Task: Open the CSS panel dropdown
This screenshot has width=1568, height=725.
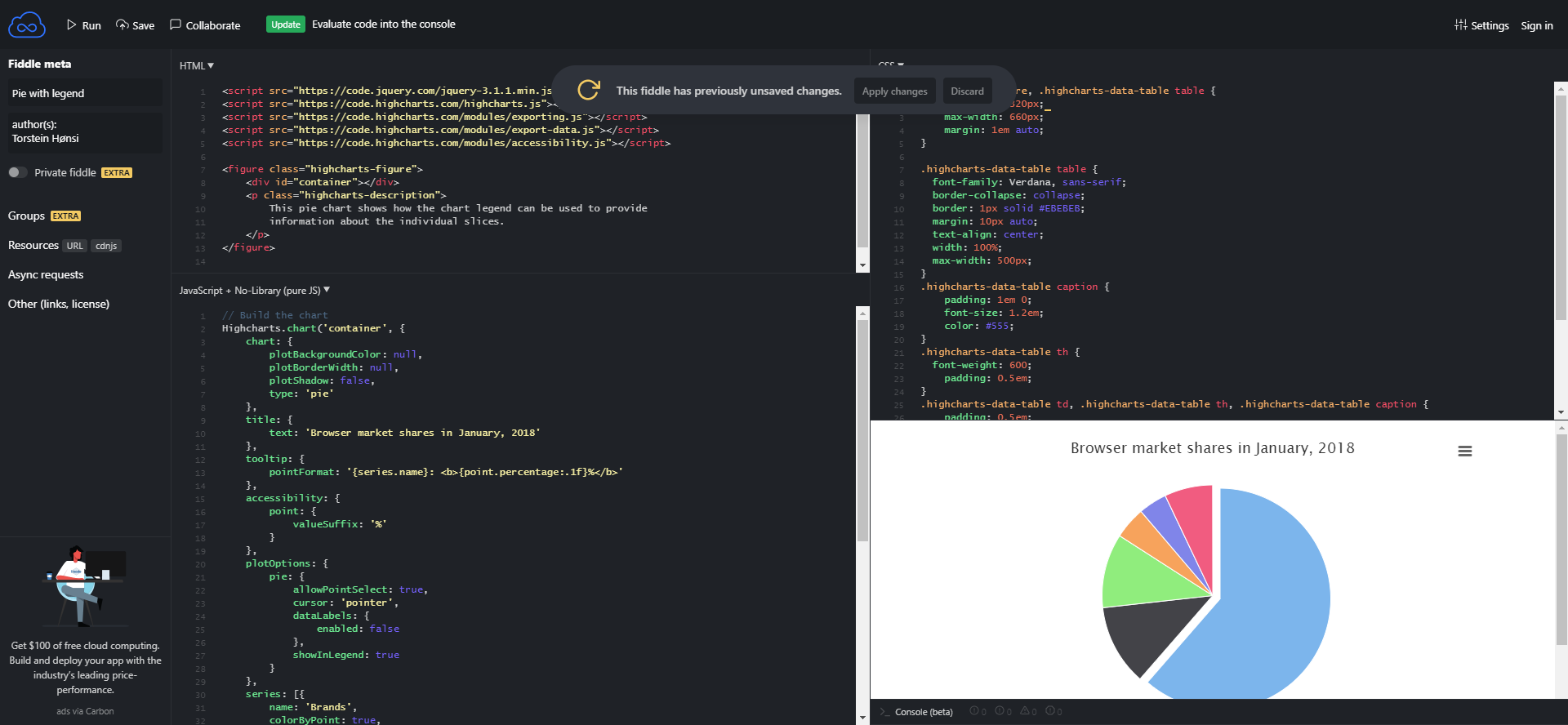Action: pyautogui.click(x=891, y=64)
